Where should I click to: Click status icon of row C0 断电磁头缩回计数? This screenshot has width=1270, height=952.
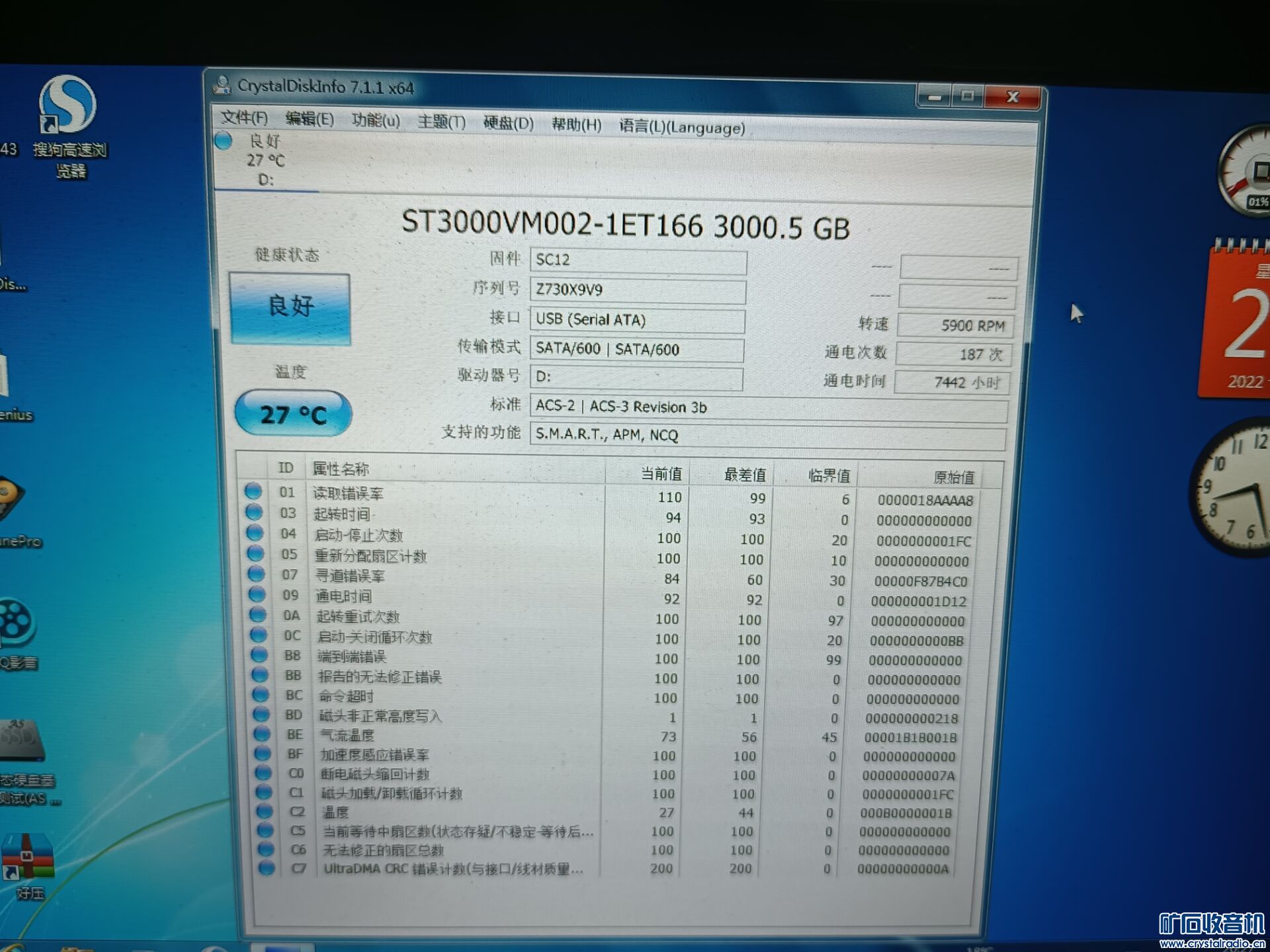(x=263, y=772)
